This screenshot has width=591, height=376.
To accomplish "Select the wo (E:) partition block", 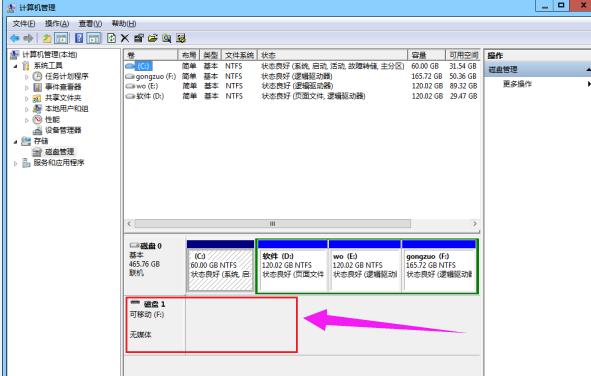I will point(365,266).
